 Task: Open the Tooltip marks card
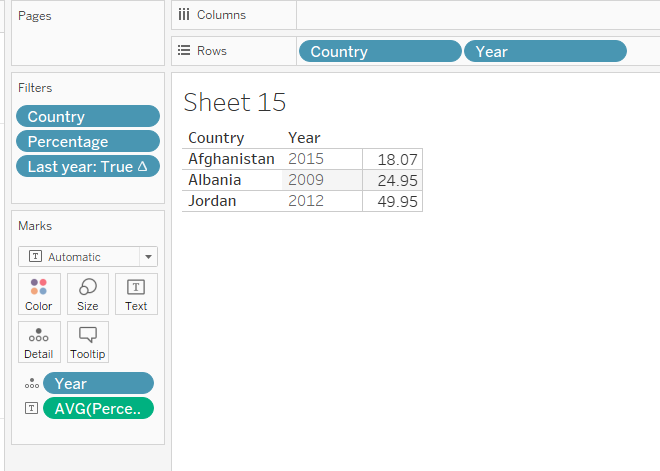click(88, 342)
